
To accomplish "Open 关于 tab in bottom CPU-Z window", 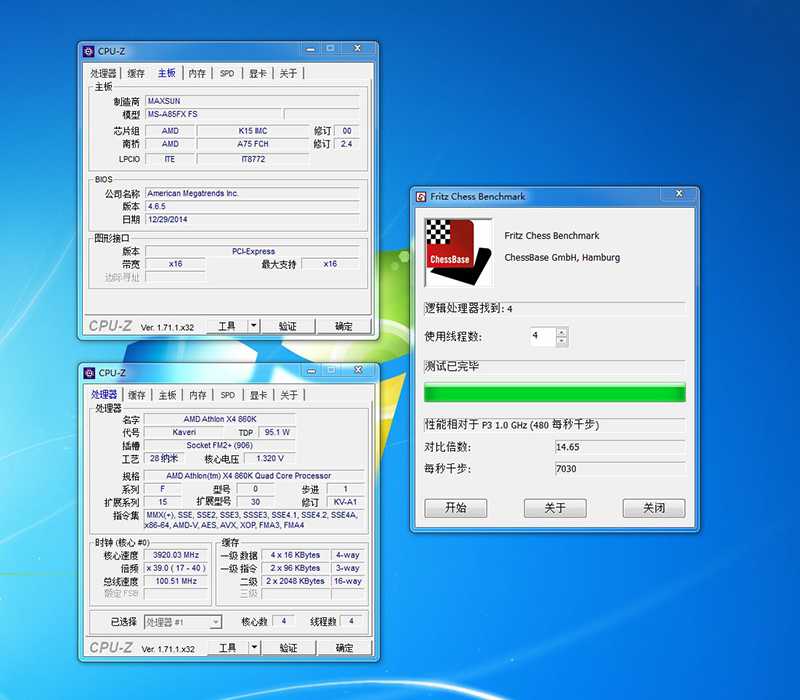I will pos(289,395).
